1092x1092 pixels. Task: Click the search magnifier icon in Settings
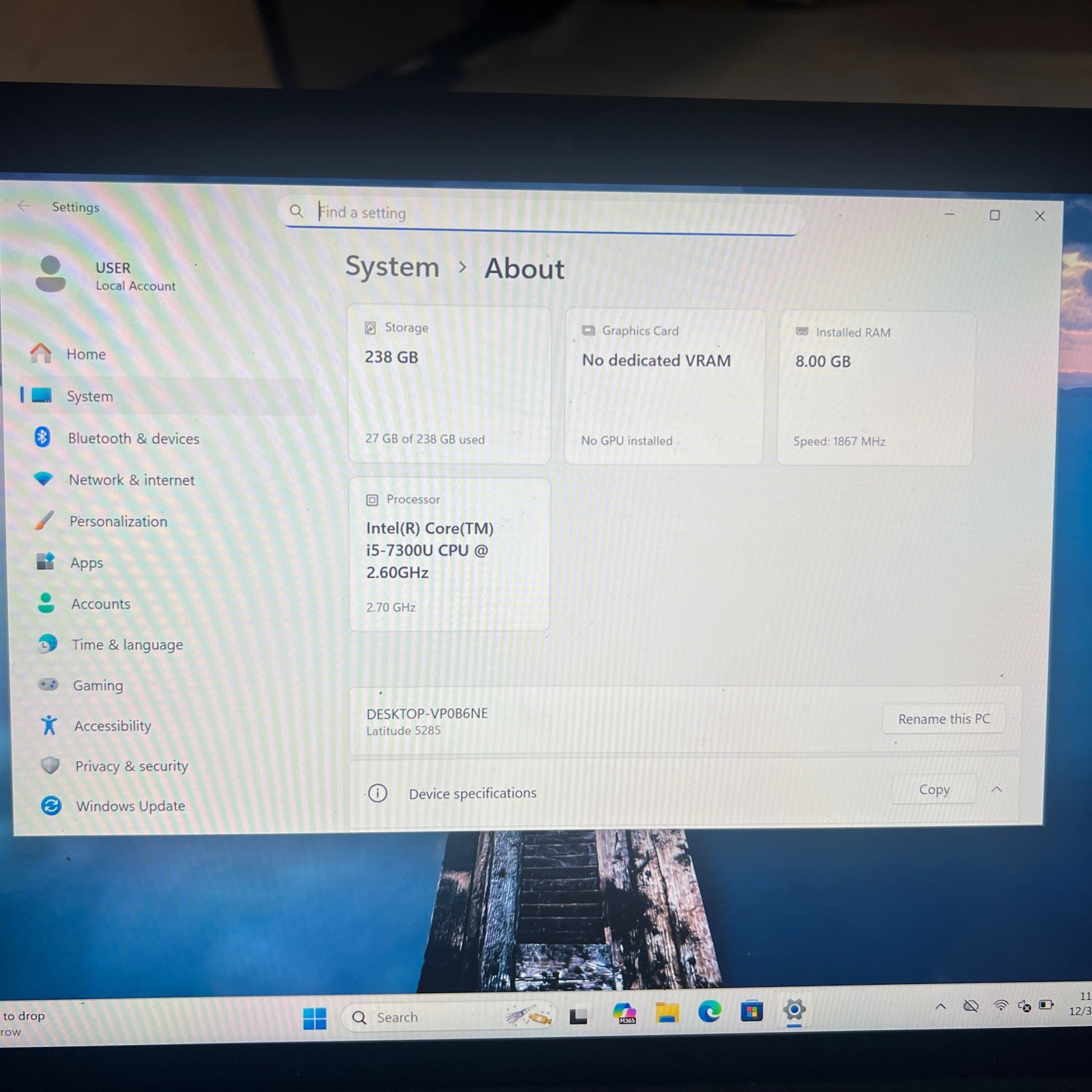pyautogui.click(x=296, y=212)
